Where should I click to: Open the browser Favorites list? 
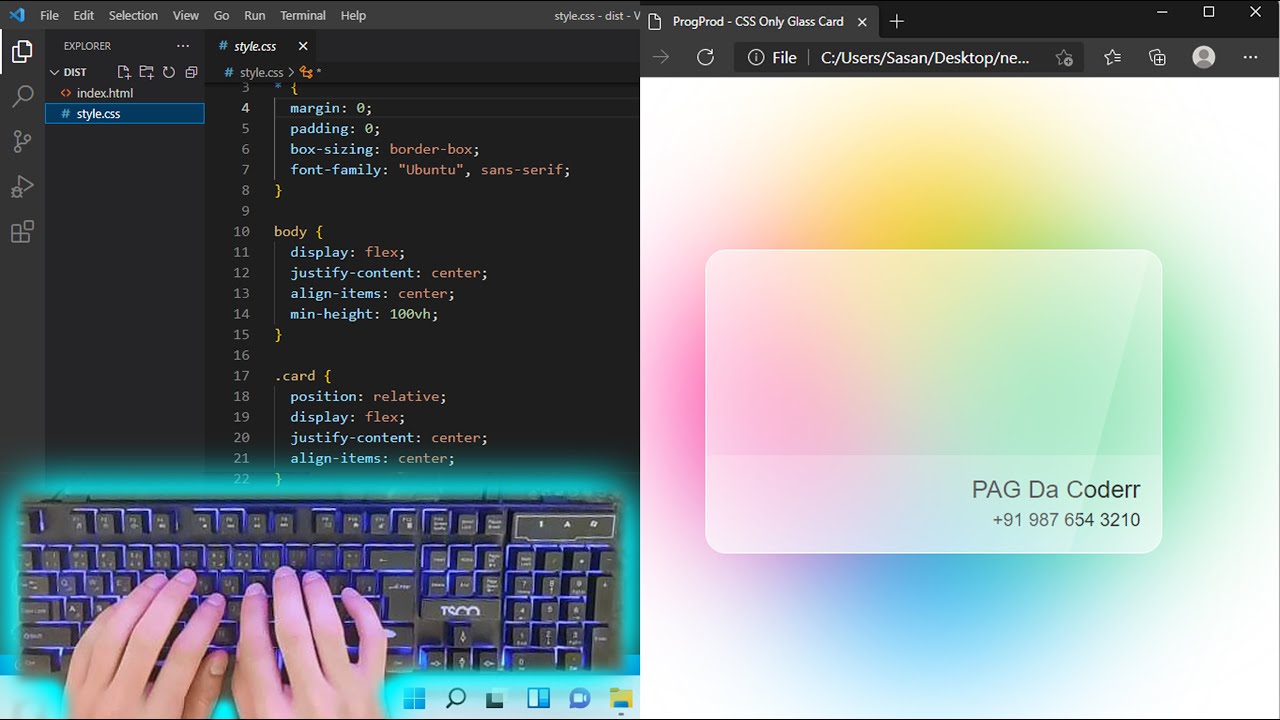1112,57
